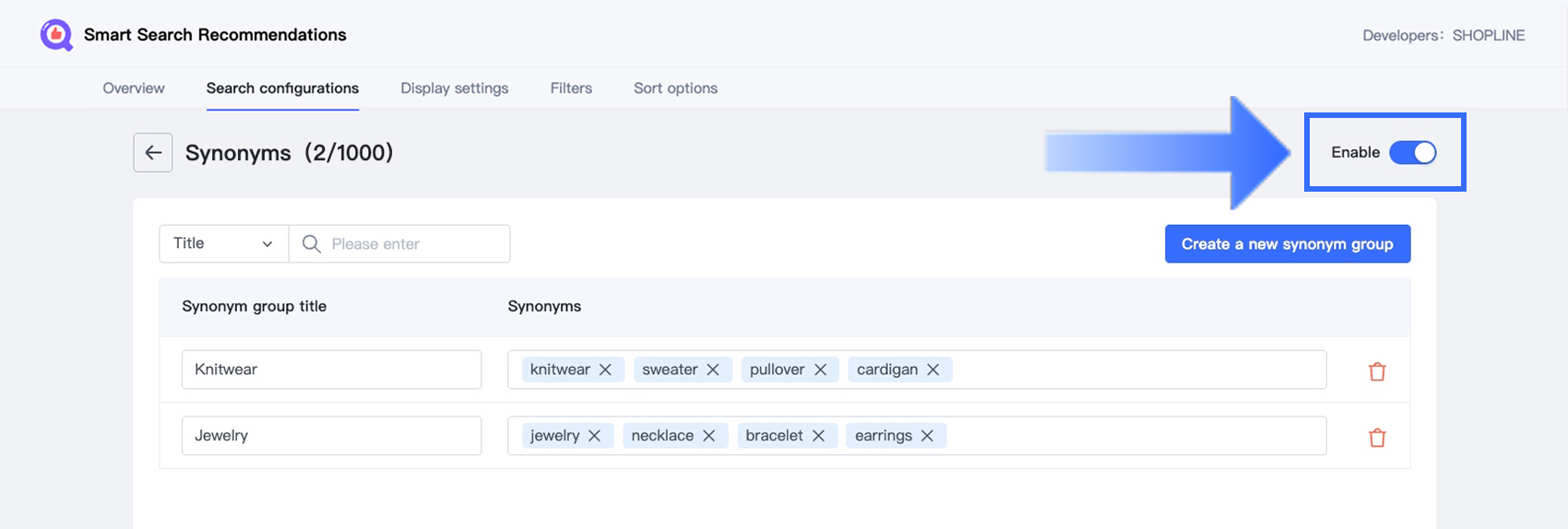The width and height of the screenshot is (1568, 529).
Task: Edit the Jewelry group title field
Action: point(331,436)
